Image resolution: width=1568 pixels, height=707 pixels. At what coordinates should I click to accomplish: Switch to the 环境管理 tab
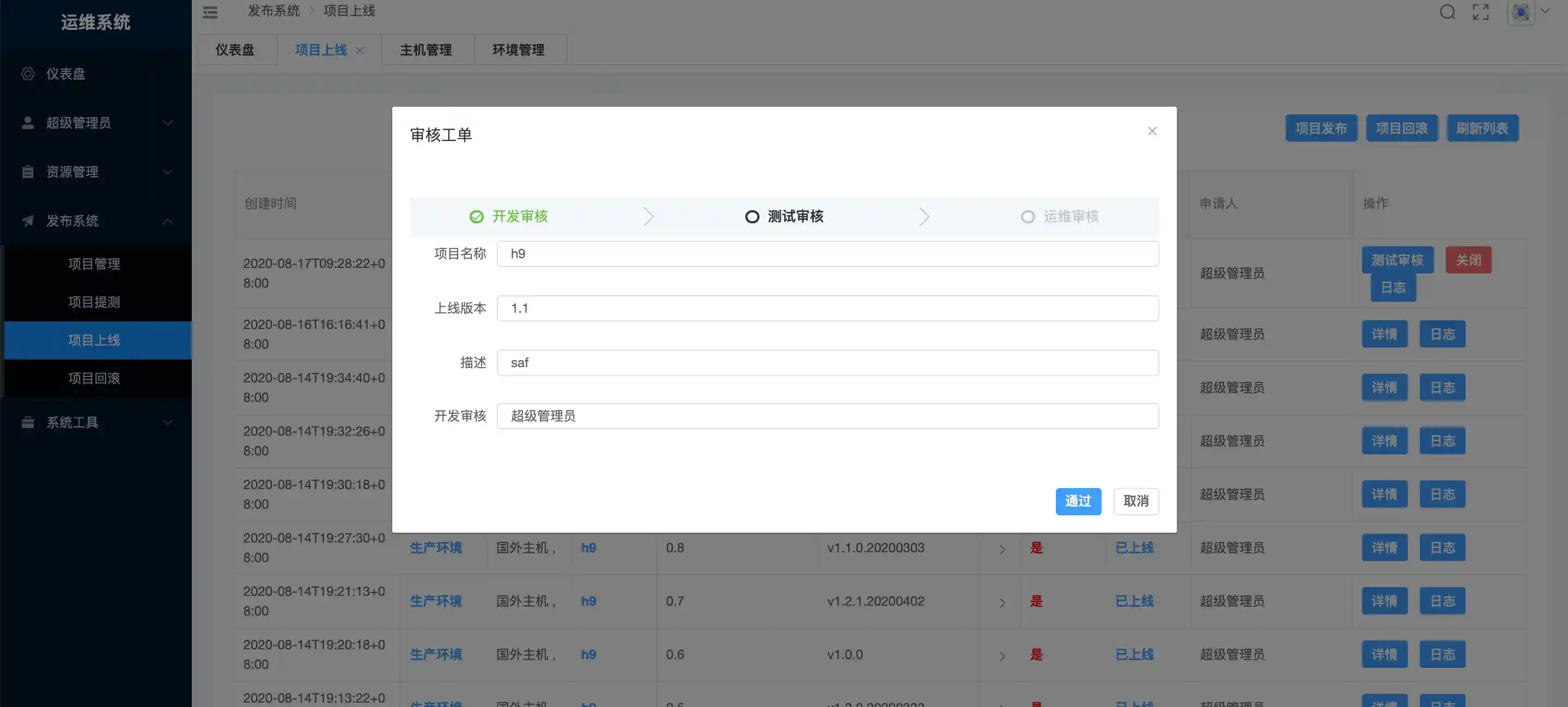pyautogui.click(x=519, y=49)
